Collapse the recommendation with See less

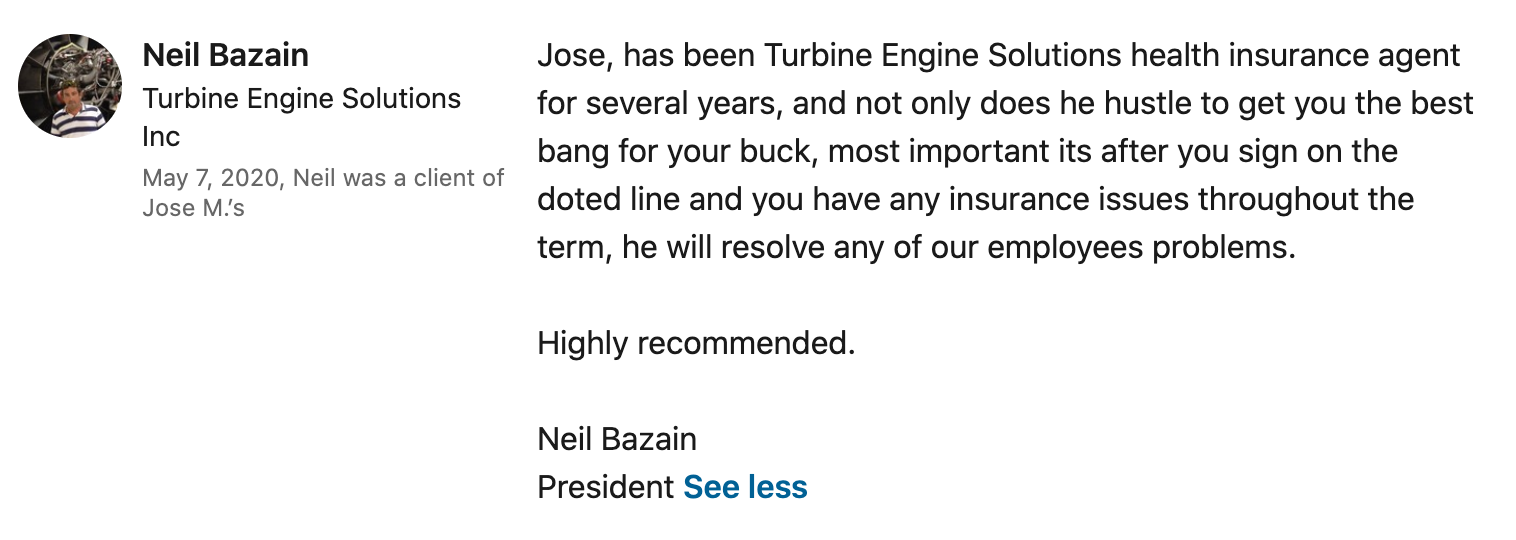pyautogui.click(x=745, y=487)
